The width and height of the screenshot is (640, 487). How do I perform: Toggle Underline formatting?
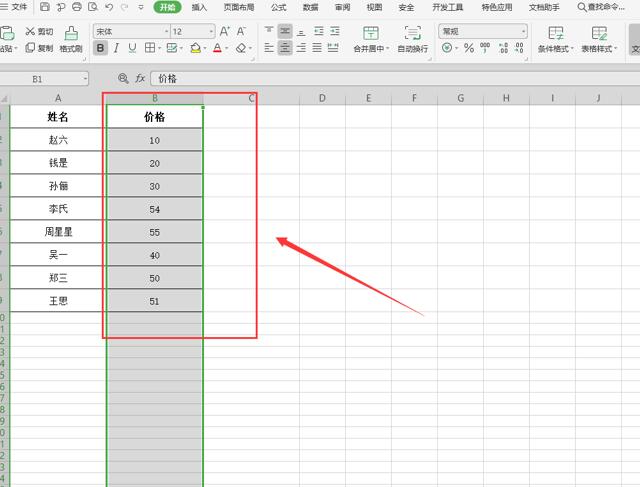tap(132, 48)
